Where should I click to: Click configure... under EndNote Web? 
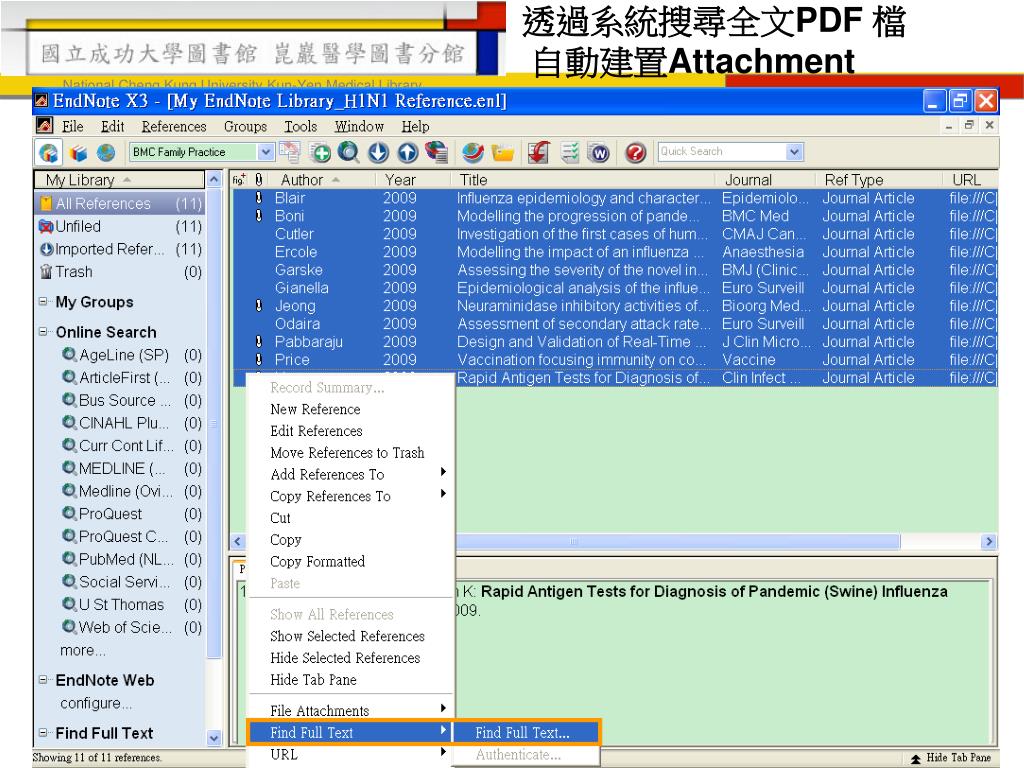click(x=96, y=703)
